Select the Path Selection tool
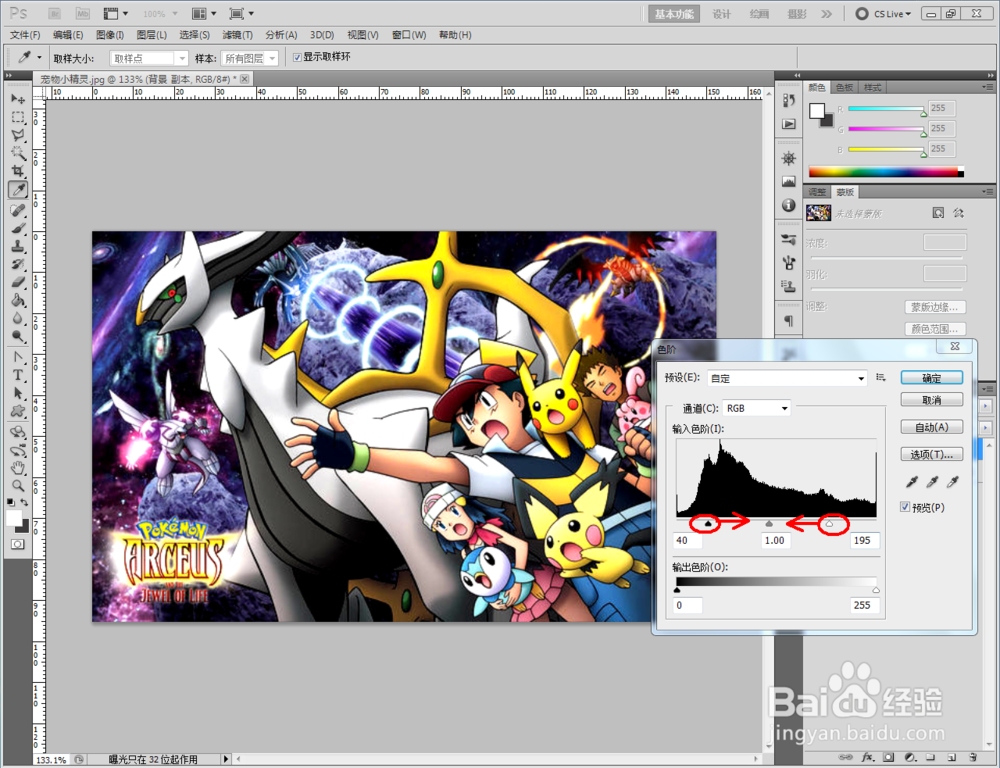 tap(18, 393)
